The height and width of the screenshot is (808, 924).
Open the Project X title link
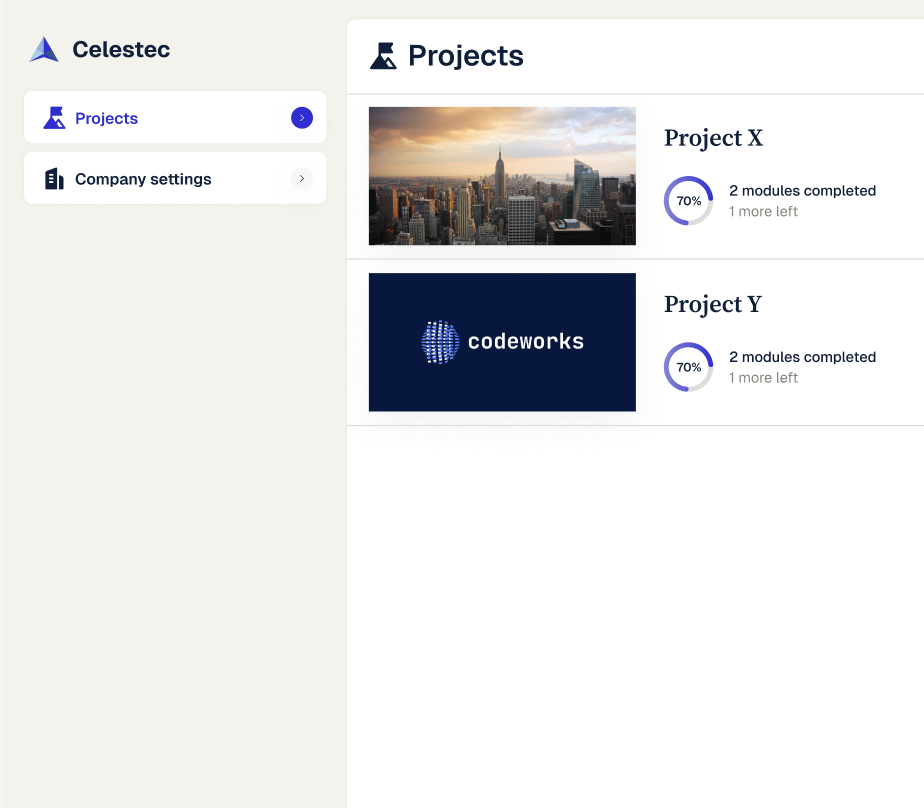(x=713, y=138)
